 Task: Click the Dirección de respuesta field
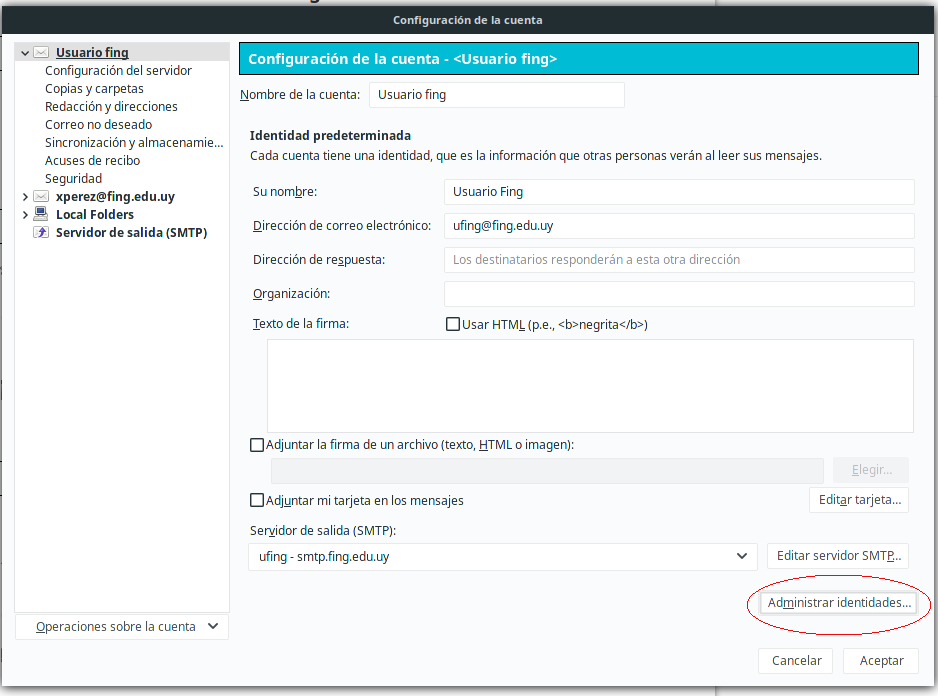click(678, 260)
